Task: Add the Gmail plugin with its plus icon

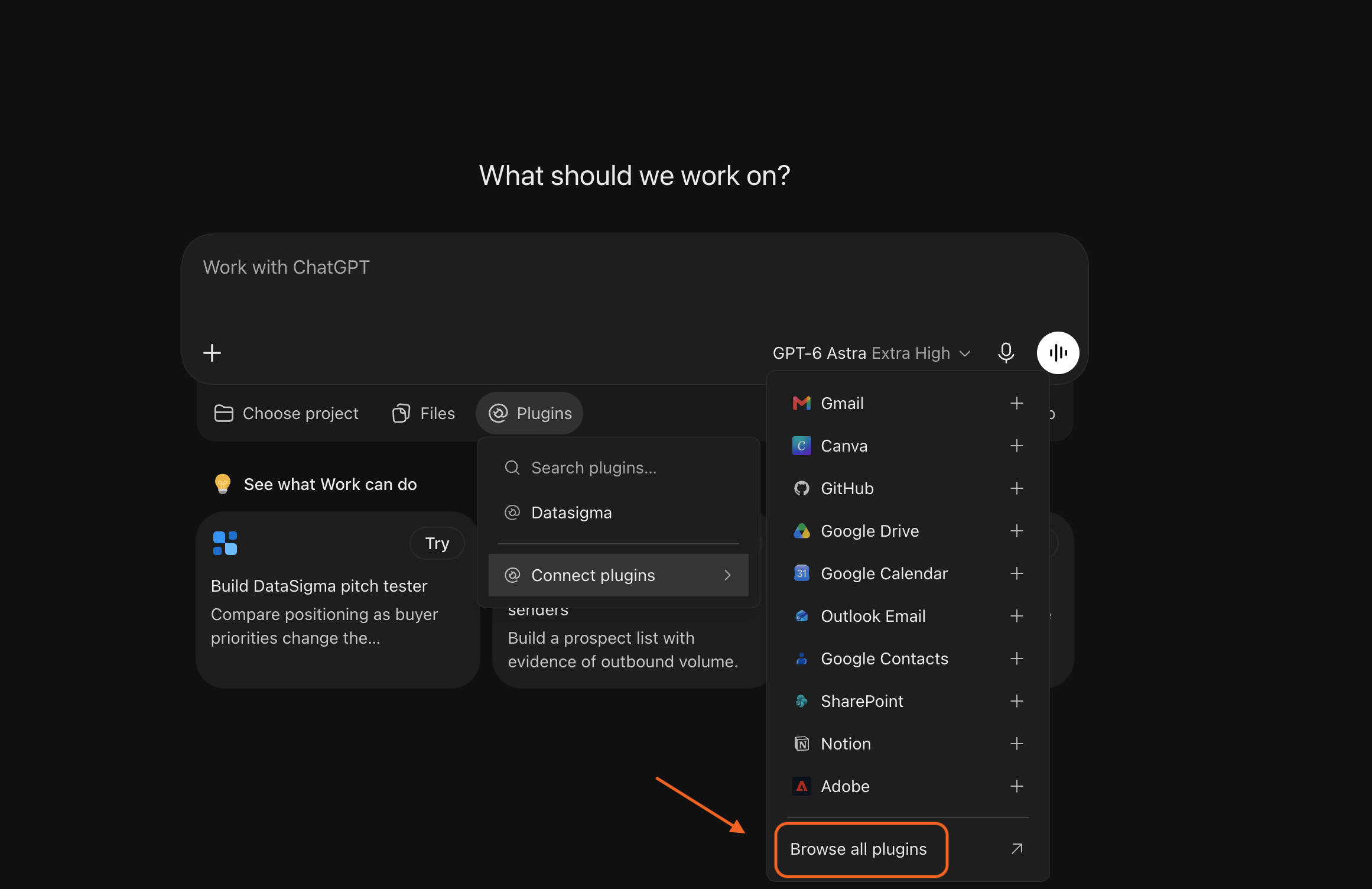Action: (x=1016, y=403)
